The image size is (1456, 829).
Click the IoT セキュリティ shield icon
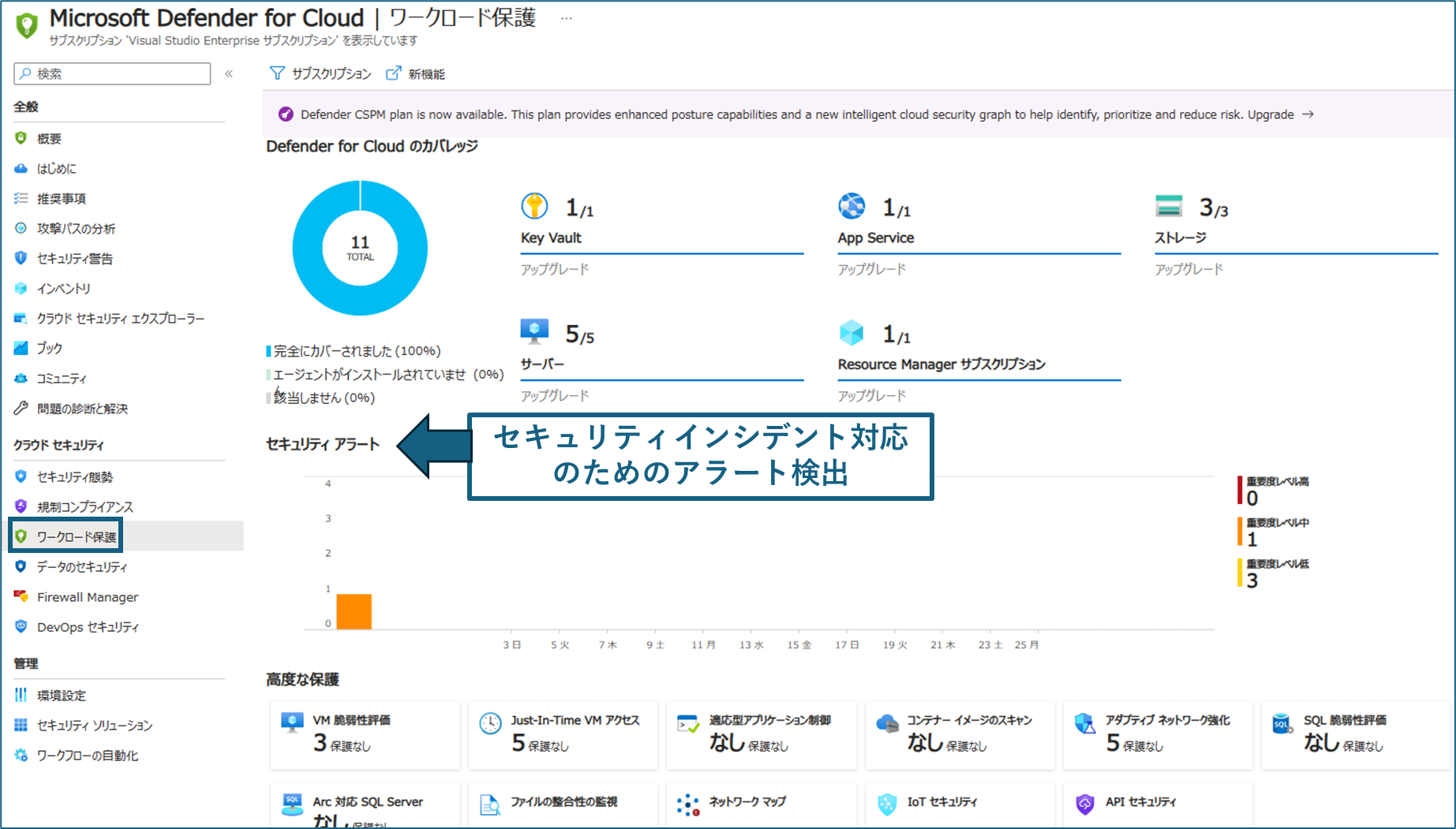(x=887, y=805)
